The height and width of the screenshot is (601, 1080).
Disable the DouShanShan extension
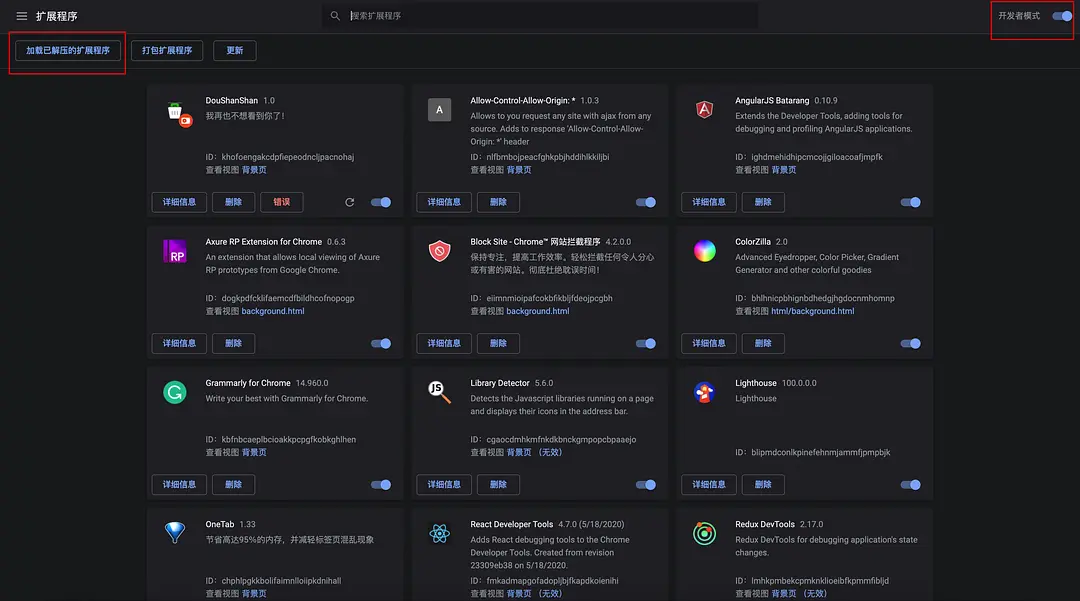point(381,202)
